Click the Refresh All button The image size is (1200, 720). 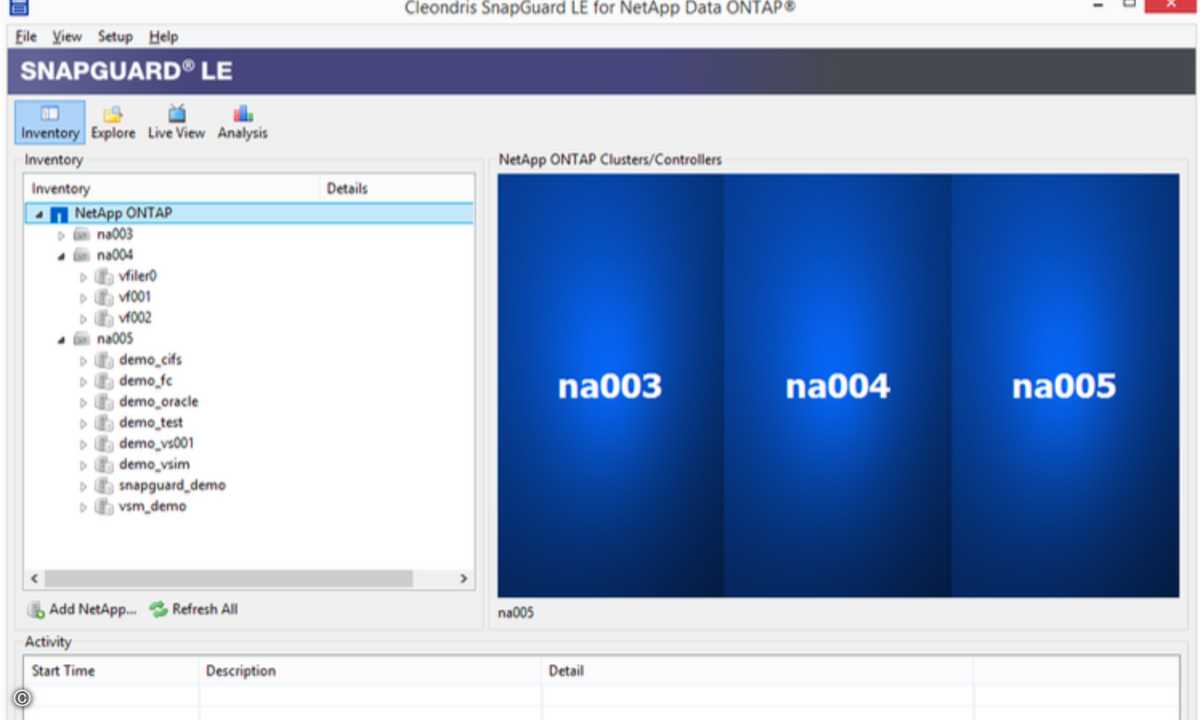click(x=194, y=610)
